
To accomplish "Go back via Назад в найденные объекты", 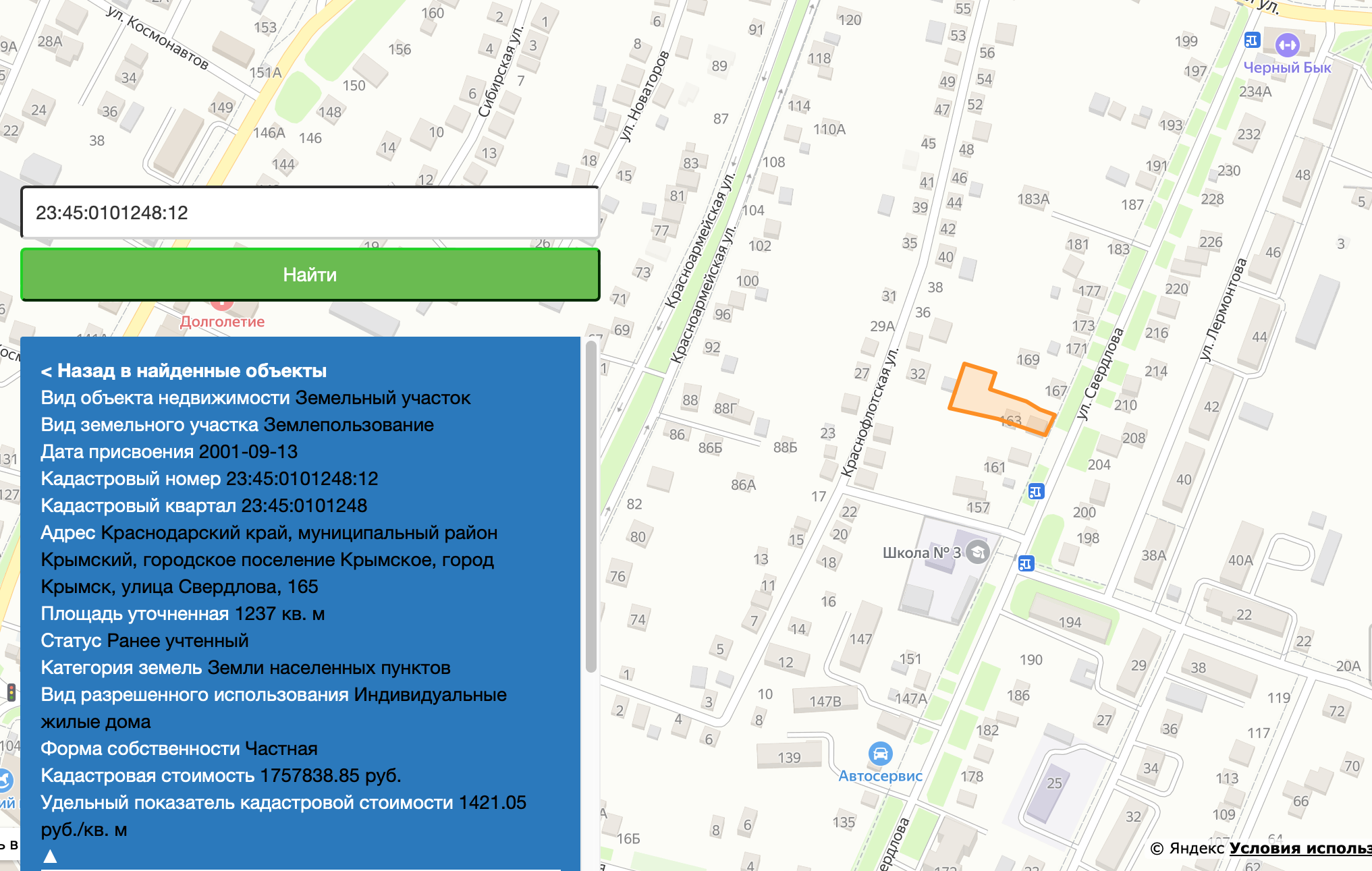I will coord(184,370).
